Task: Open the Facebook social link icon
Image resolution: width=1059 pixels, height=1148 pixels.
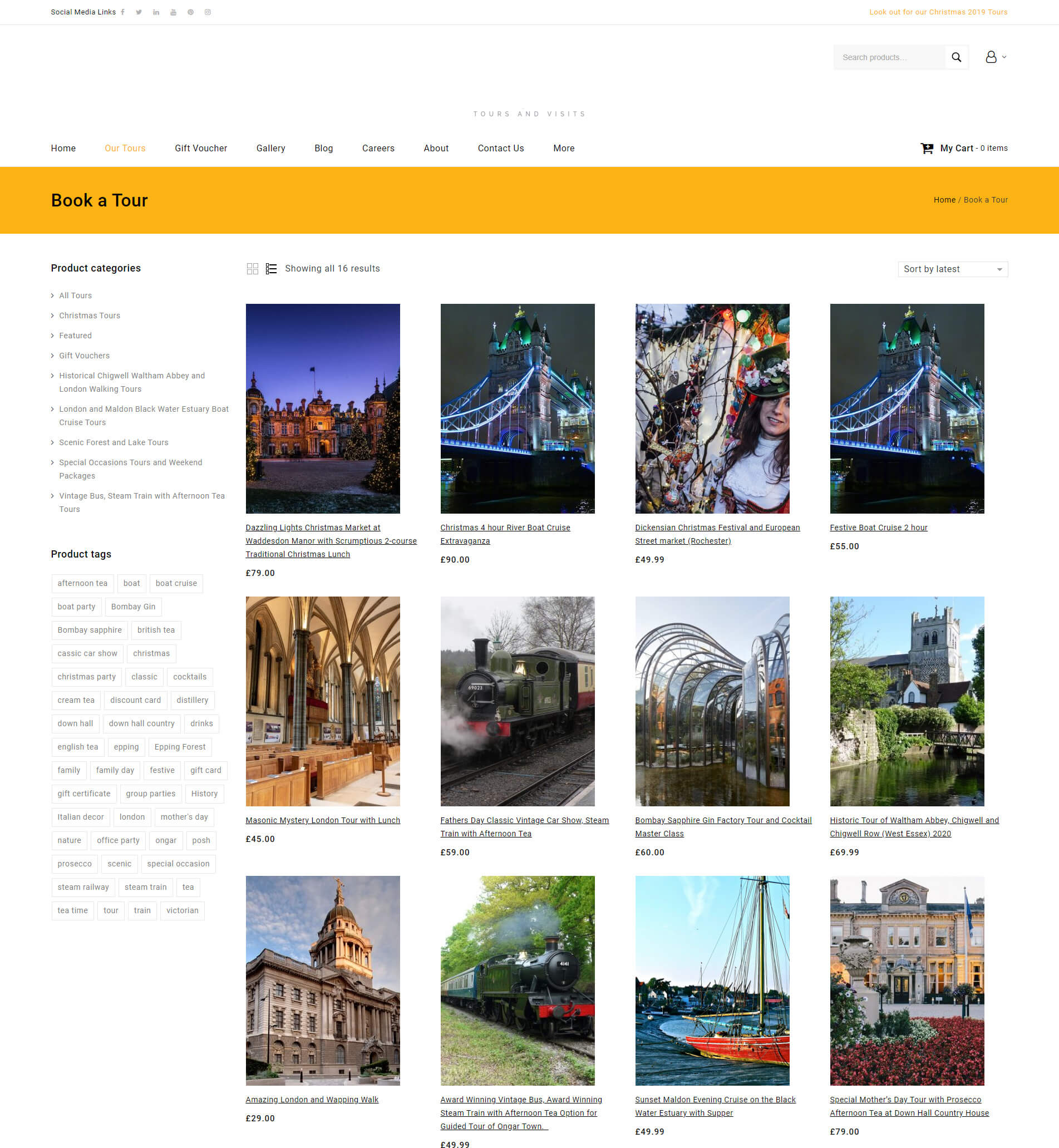Action: [122, 12]
